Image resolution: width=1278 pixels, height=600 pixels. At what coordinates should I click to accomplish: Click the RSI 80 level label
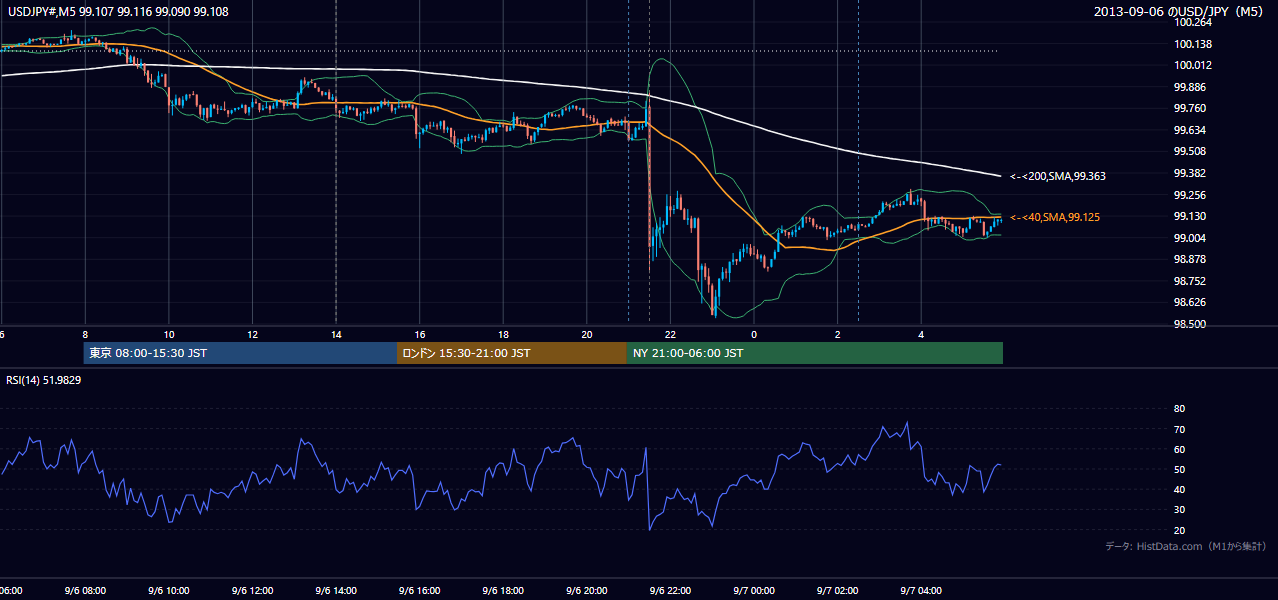point(1179,409)
